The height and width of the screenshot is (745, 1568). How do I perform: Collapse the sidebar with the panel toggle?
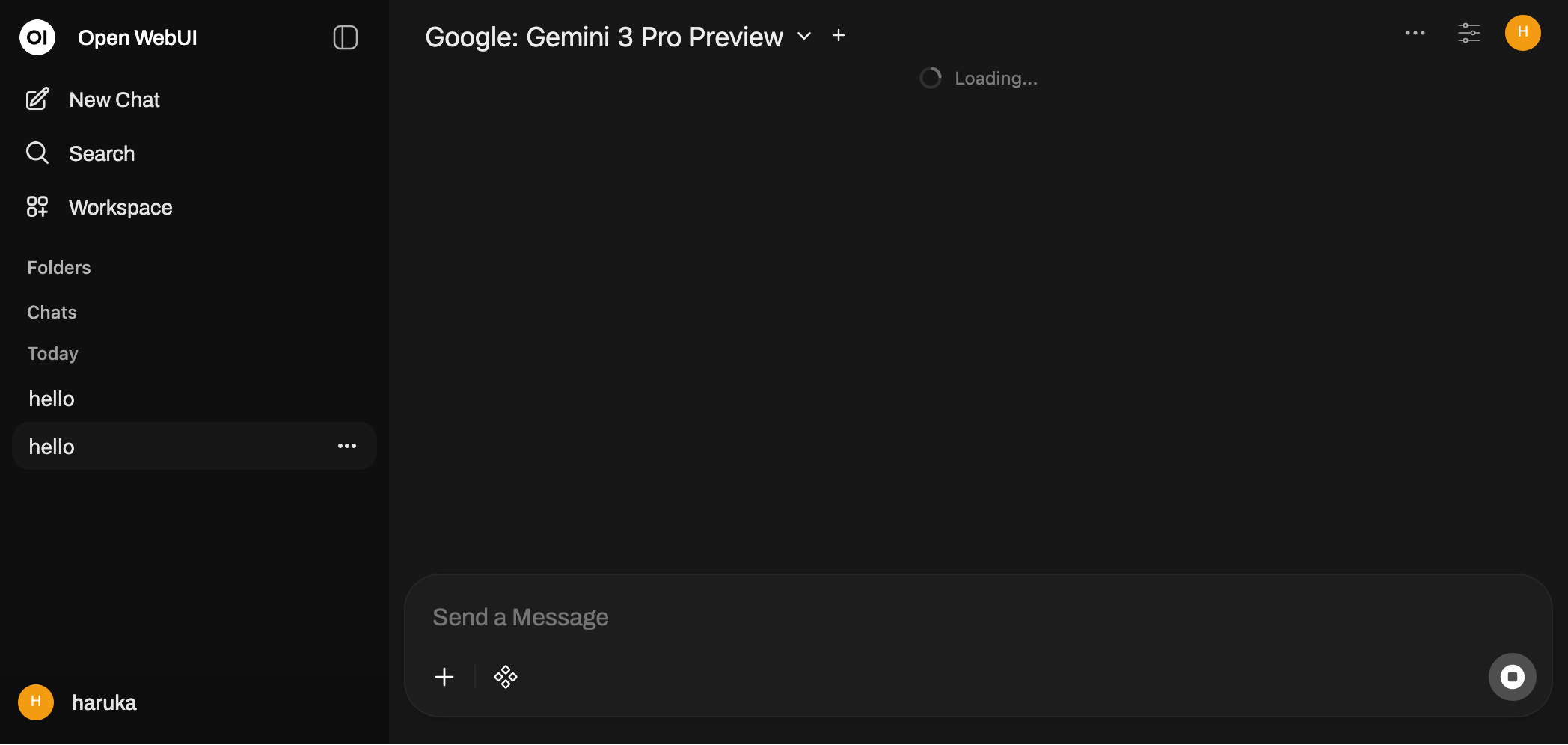tap(345, 37)
